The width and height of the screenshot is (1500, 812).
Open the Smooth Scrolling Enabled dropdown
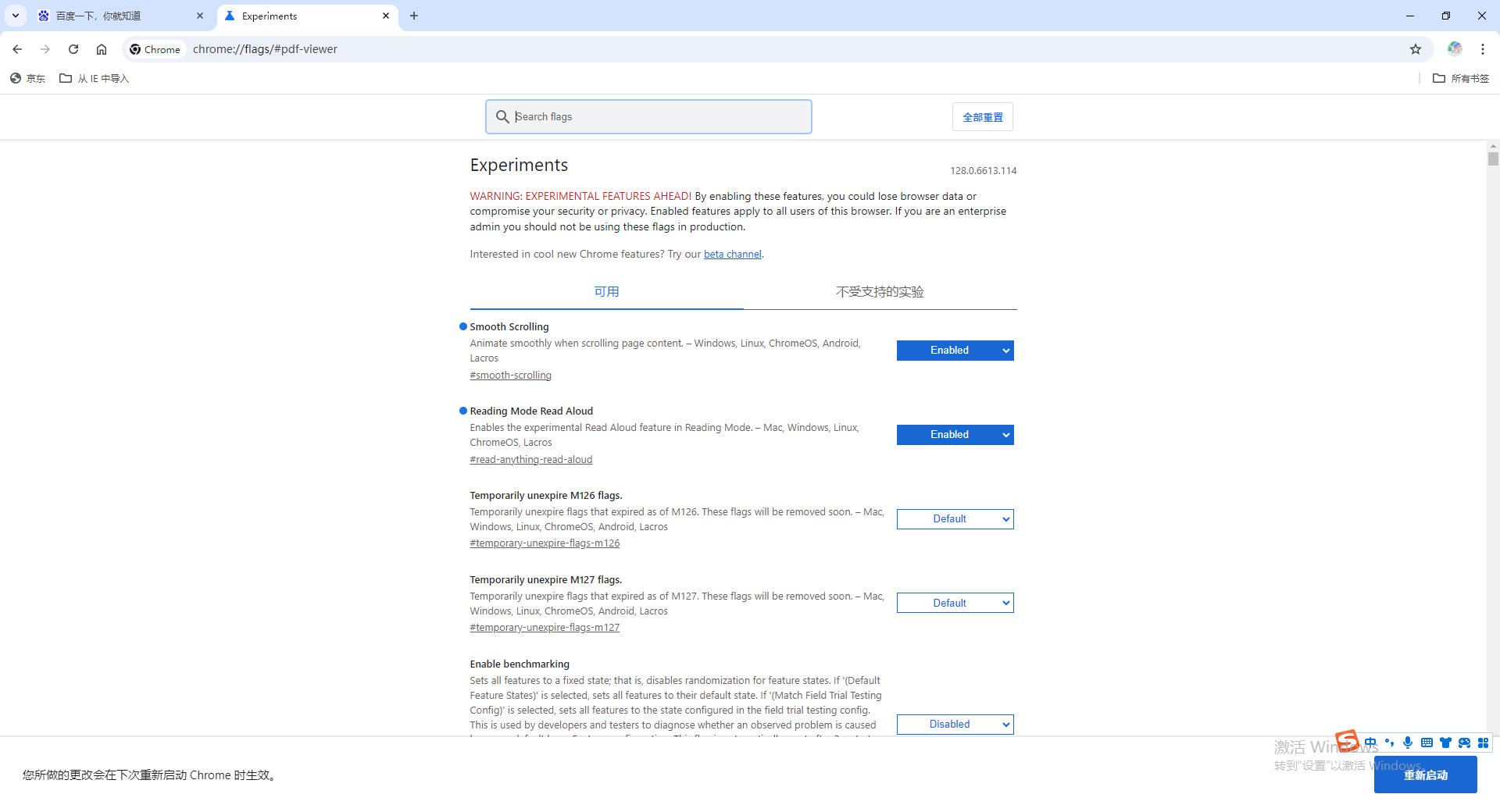point(955,351)
